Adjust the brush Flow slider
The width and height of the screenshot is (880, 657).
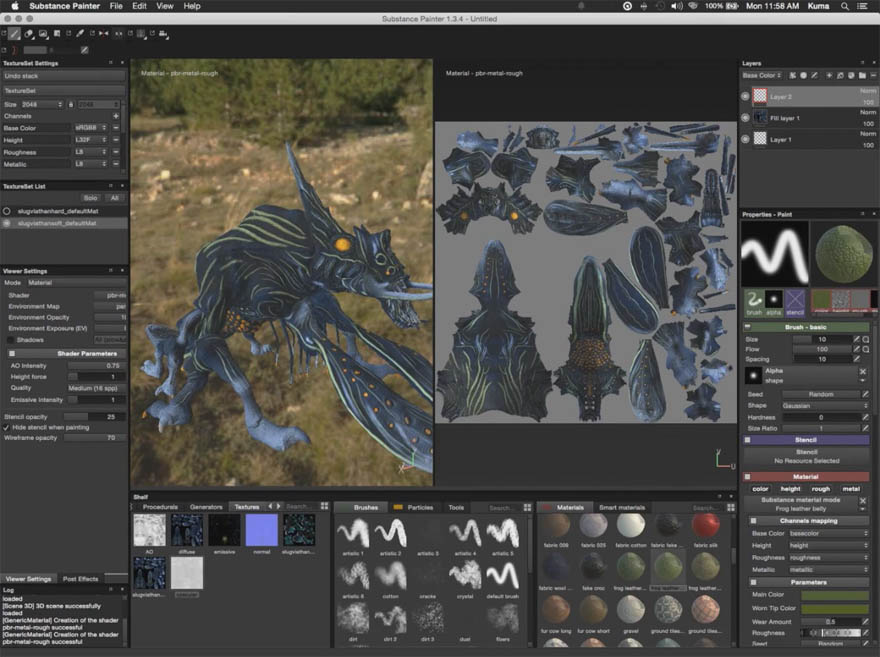coord(822,349)
